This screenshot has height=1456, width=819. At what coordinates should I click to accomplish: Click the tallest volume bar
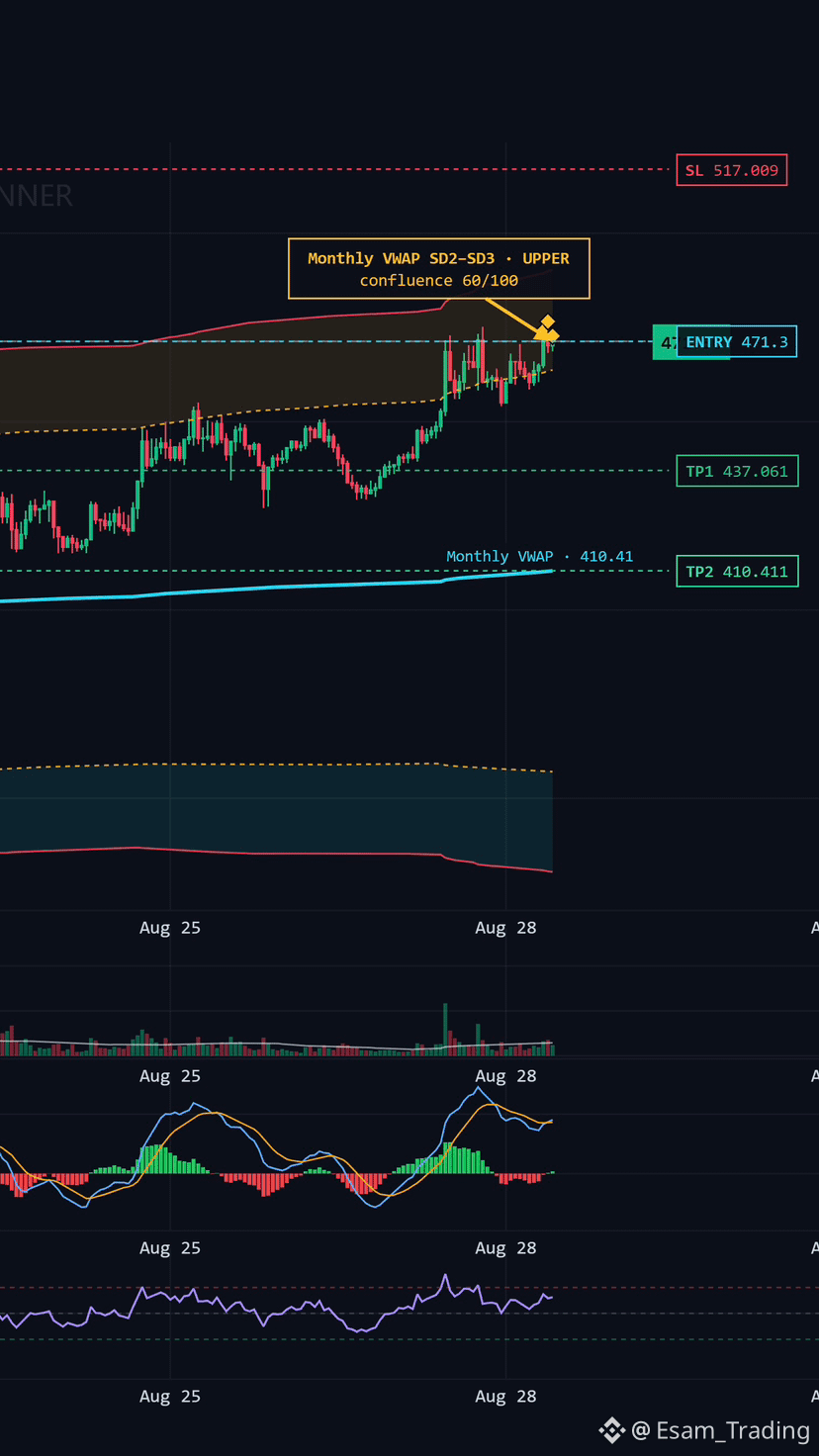click(x=445, y=1029)
